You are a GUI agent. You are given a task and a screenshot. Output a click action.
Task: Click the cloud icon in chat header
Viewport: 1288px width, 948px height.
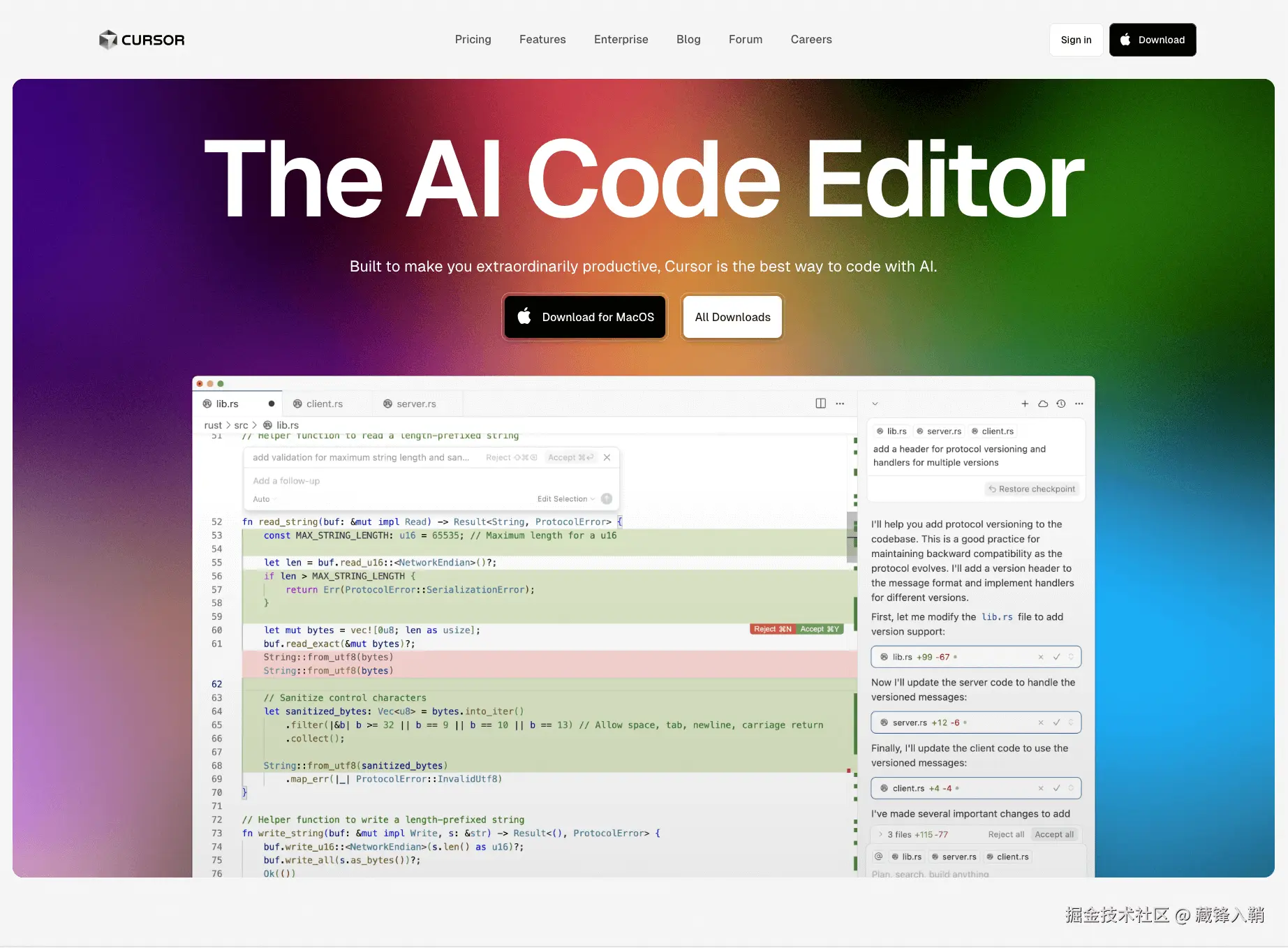(x=1043, y=403)
